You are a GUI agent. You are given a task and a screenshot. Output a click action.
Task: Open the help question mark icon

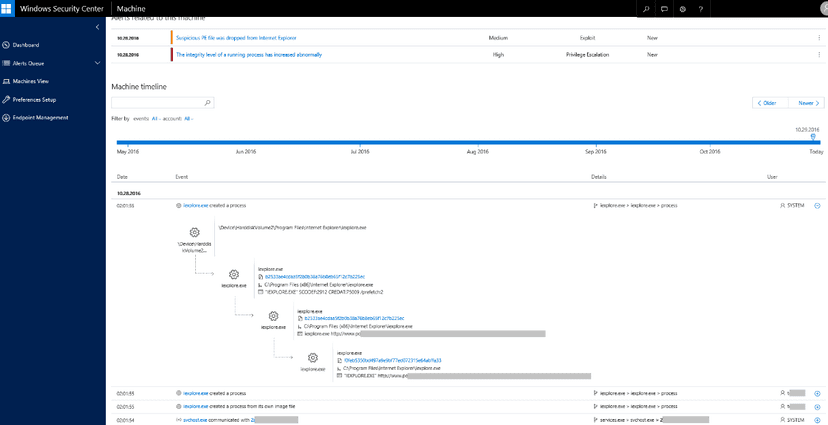(x=701, y=9)
